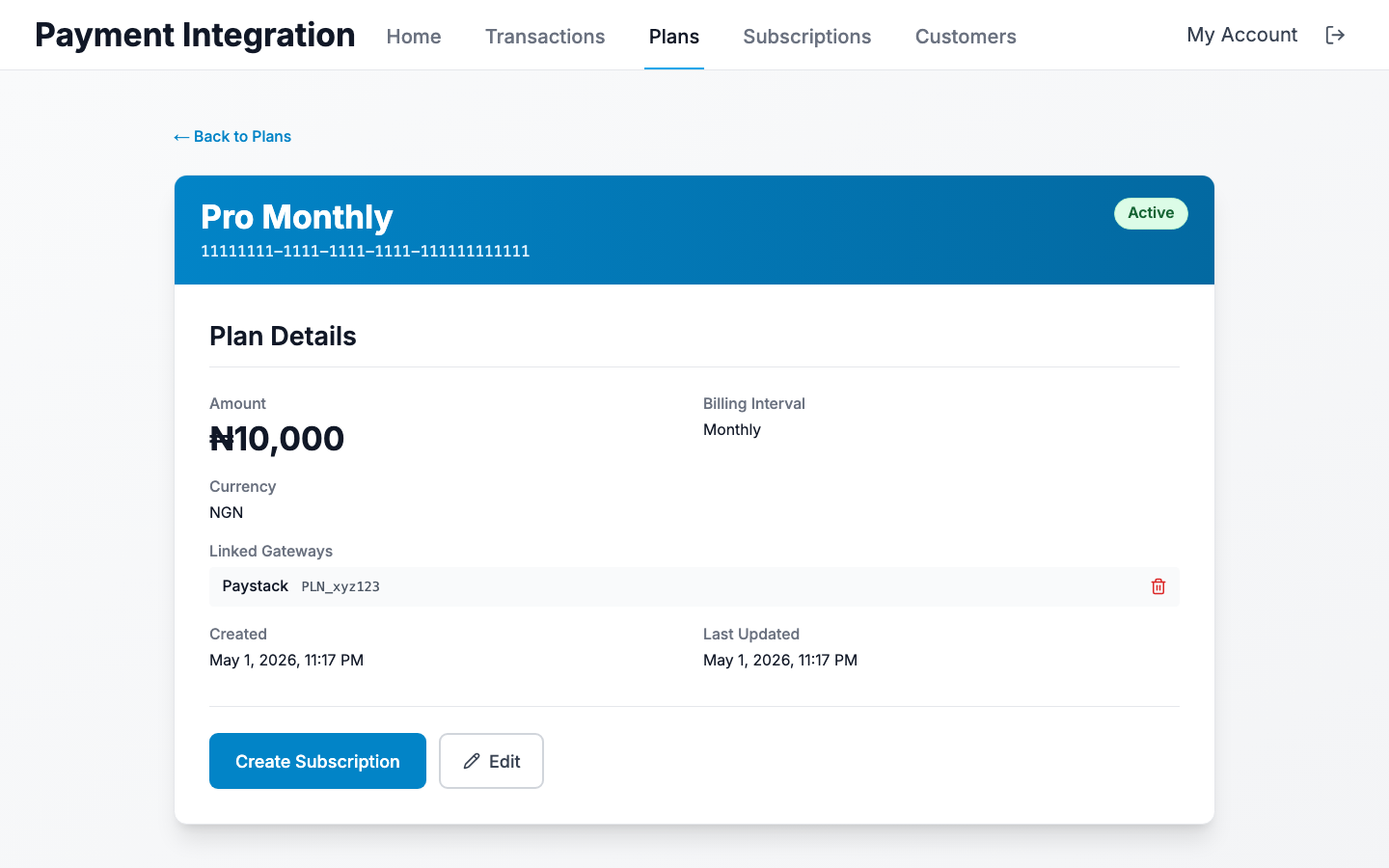
Task: Edit the Pro Monthly plan
Action: point(491,761)
